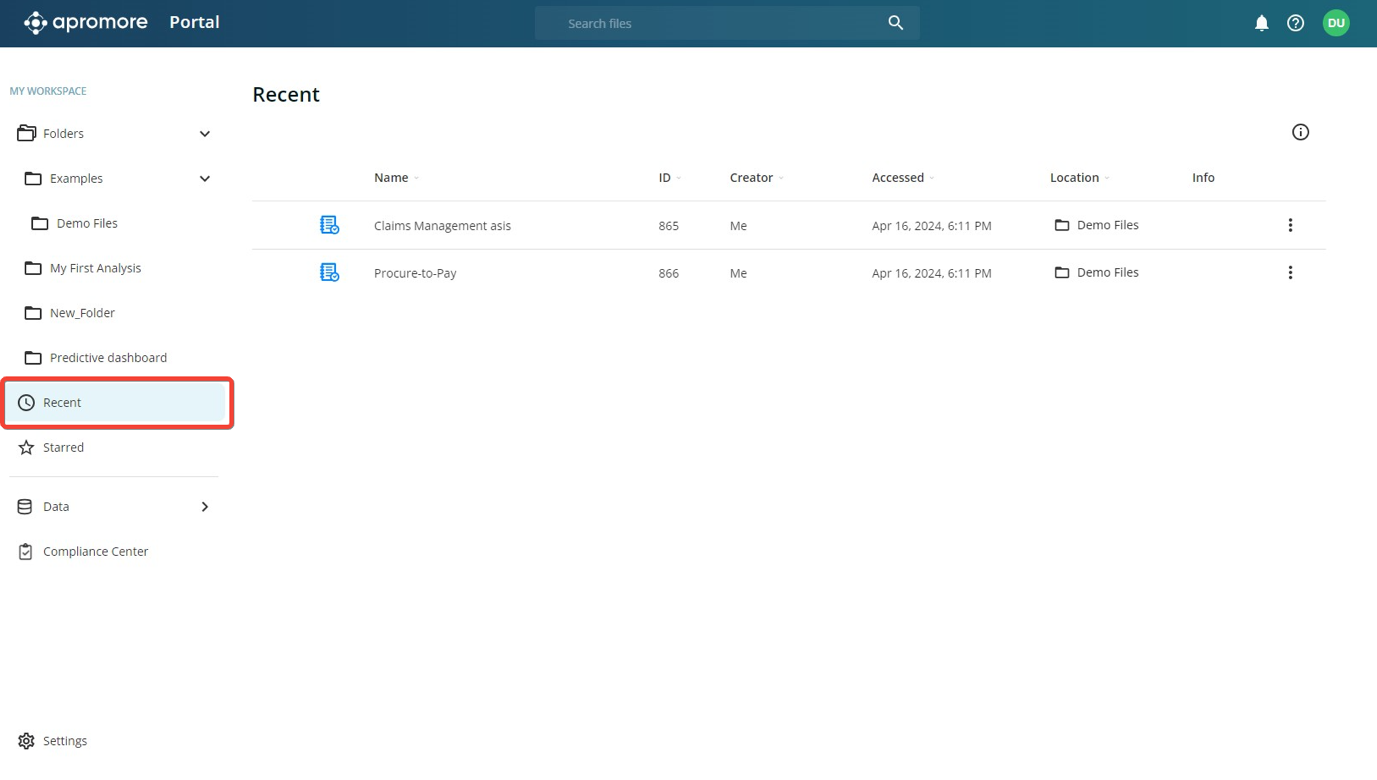Open the help question mark icon
The width and height of the screenshot is (1377, 780).
pyautogui.click(x=1295, y=23)
